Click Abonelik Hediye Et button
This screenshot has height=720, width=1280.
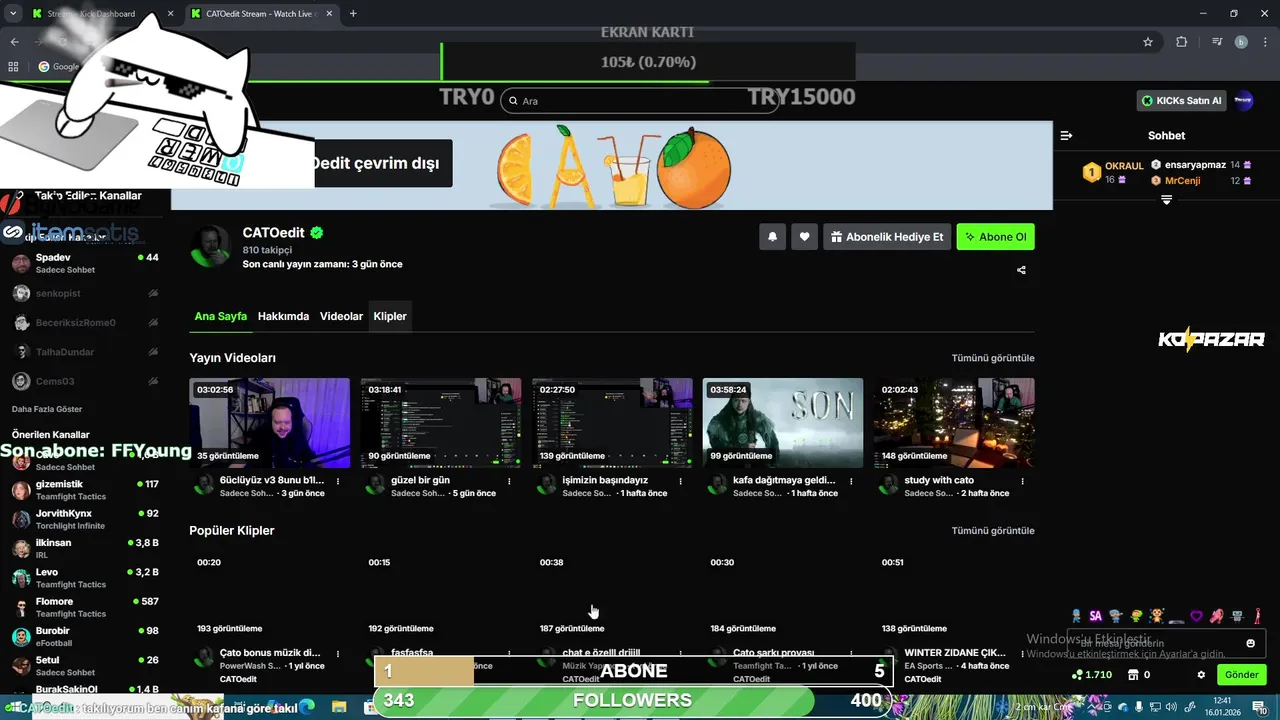click(887, 237)
